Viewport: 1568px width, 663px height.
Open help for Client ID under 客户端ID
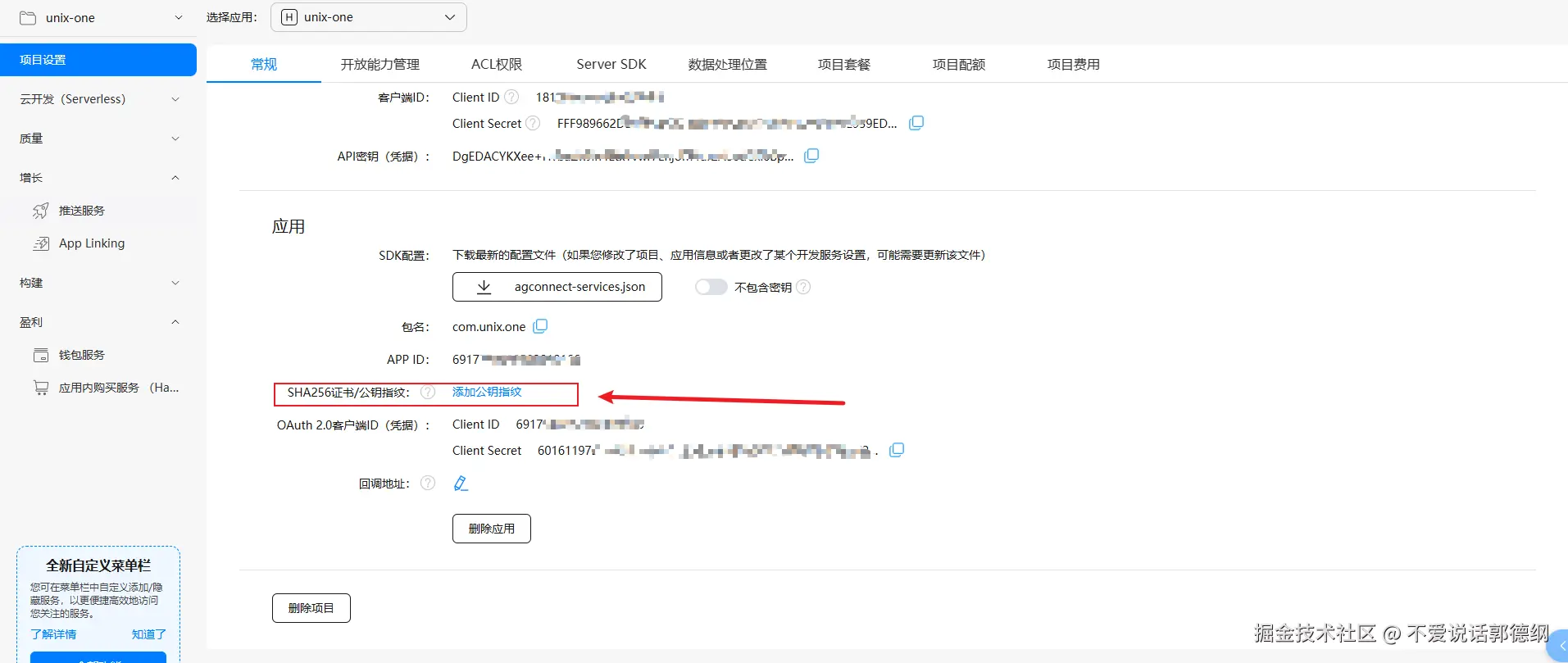pyautogui.click(x=511, y=97)
